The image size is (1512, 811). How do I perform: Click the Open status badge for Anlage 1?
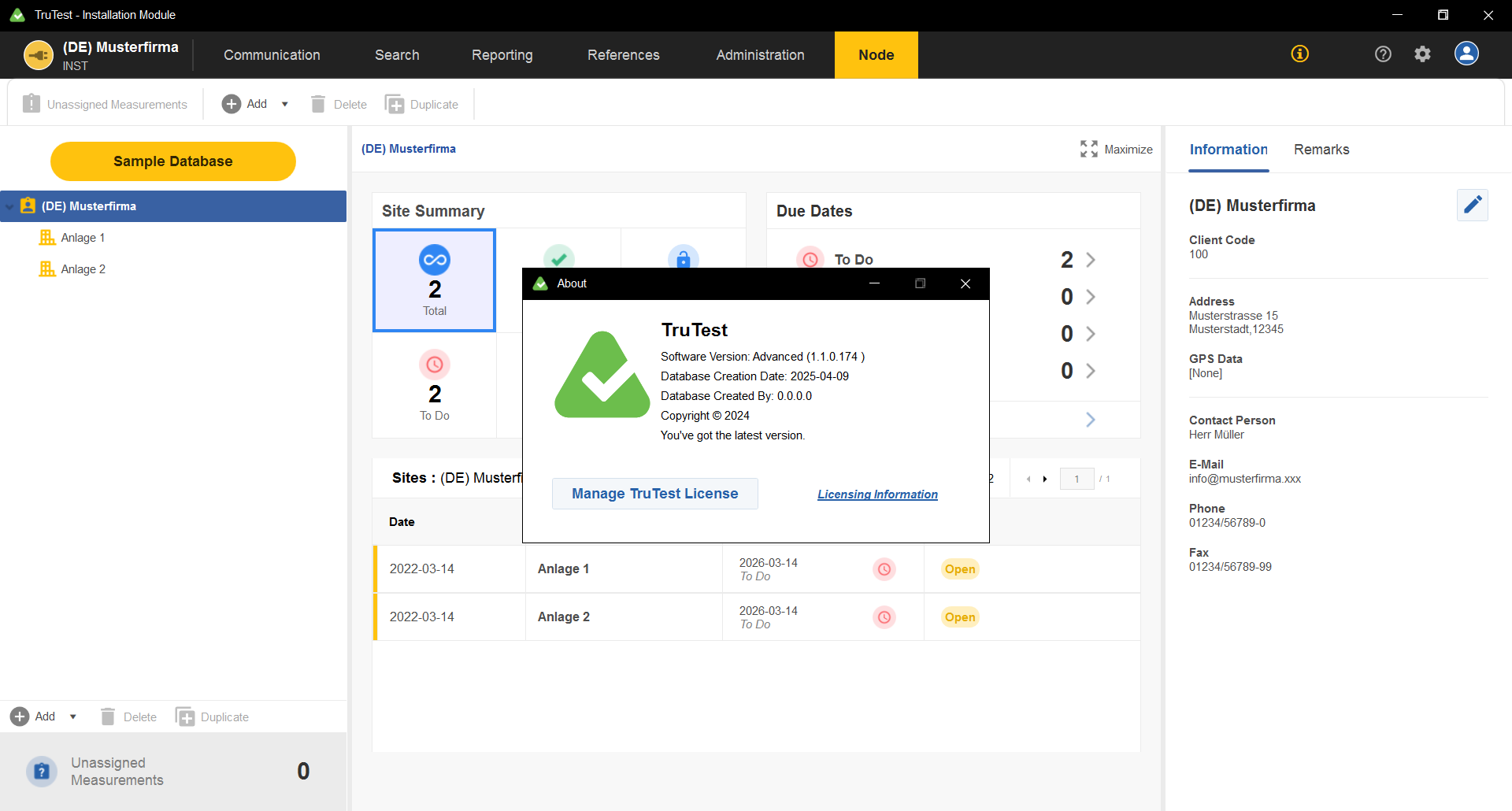960,569
